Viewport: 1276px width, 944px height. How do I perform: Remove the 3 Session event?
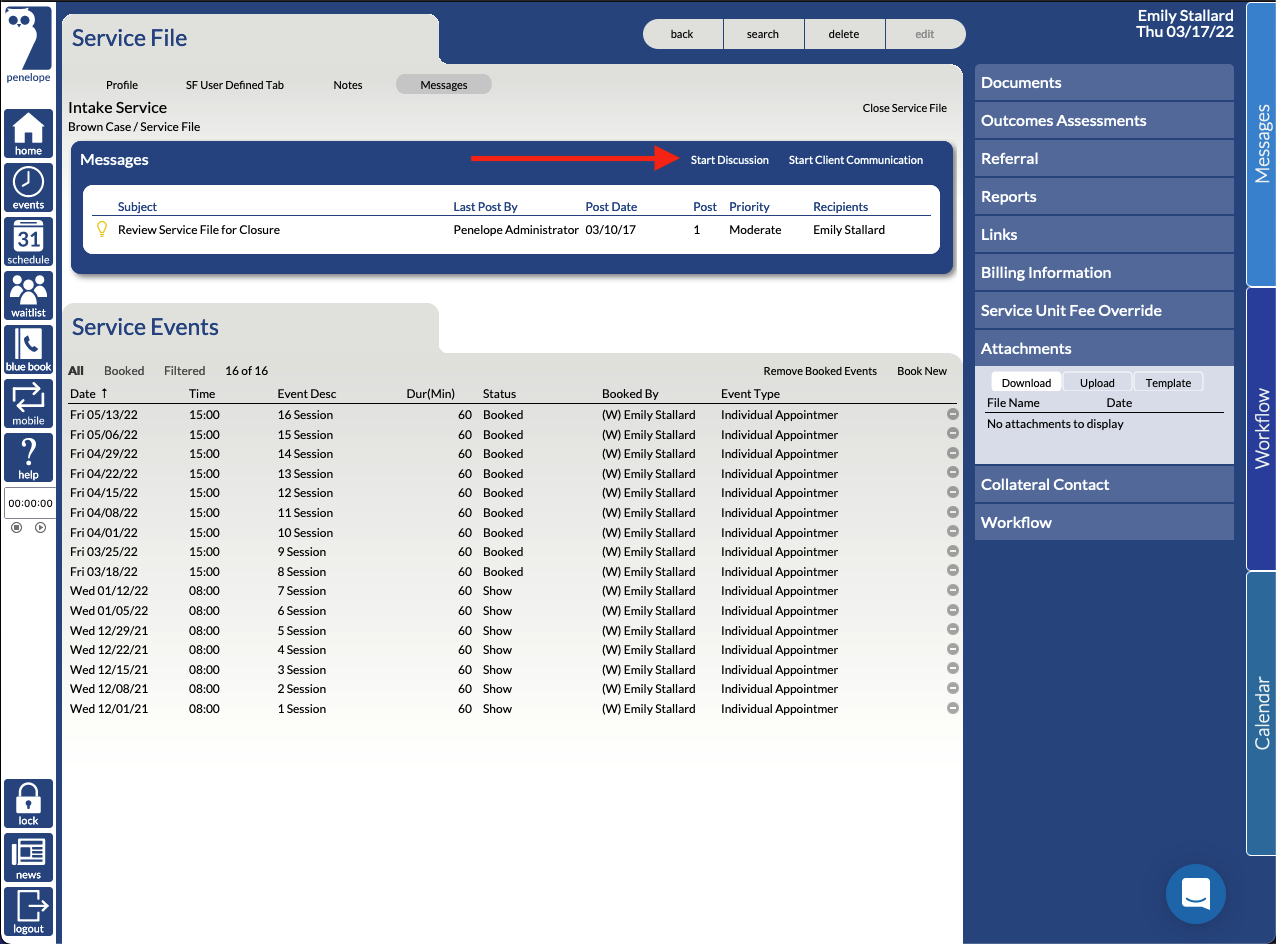(953, 669)
